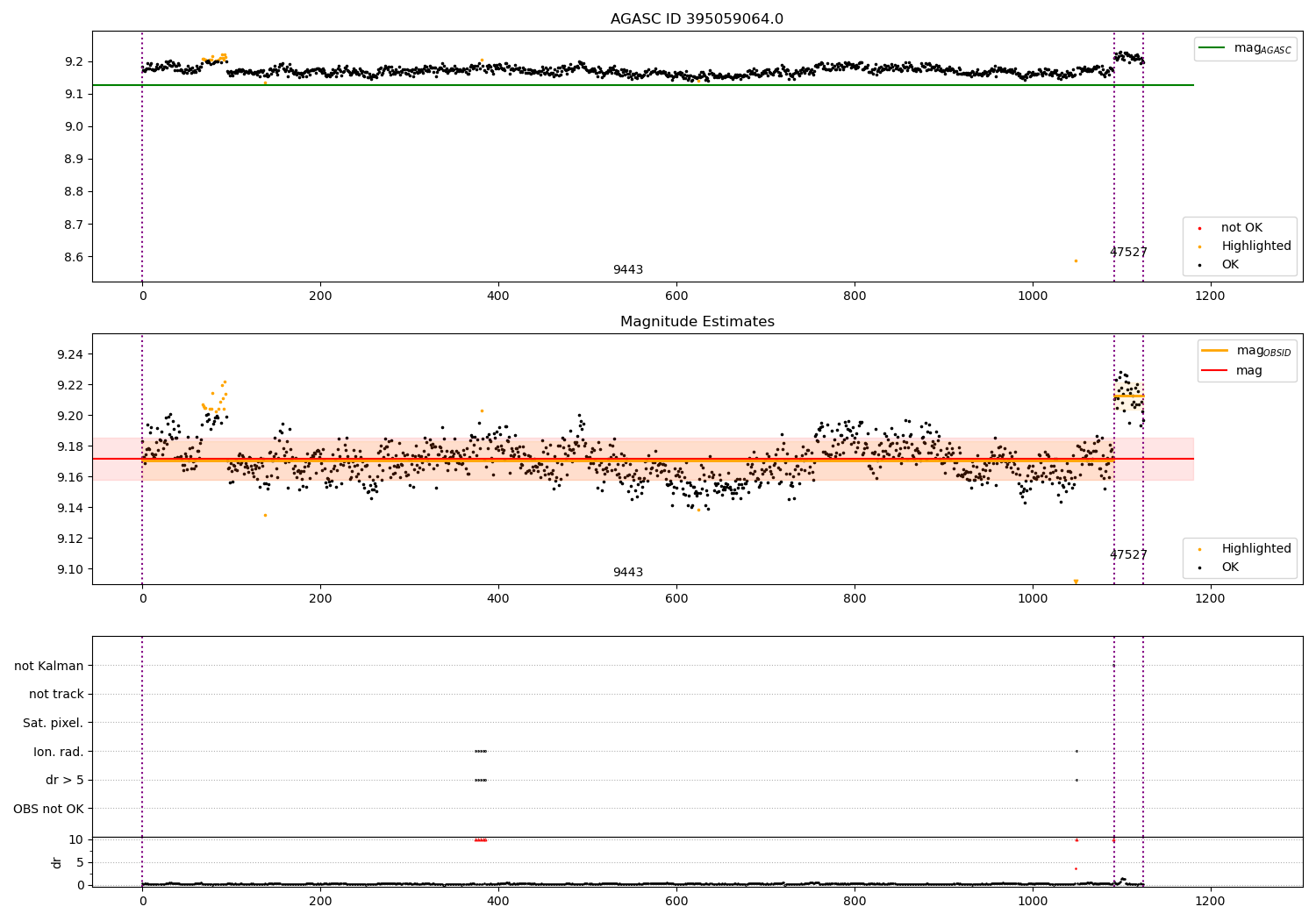Click the '10' tick on dr axis
The image size is (1316, 921).
[x=76, y=839]
